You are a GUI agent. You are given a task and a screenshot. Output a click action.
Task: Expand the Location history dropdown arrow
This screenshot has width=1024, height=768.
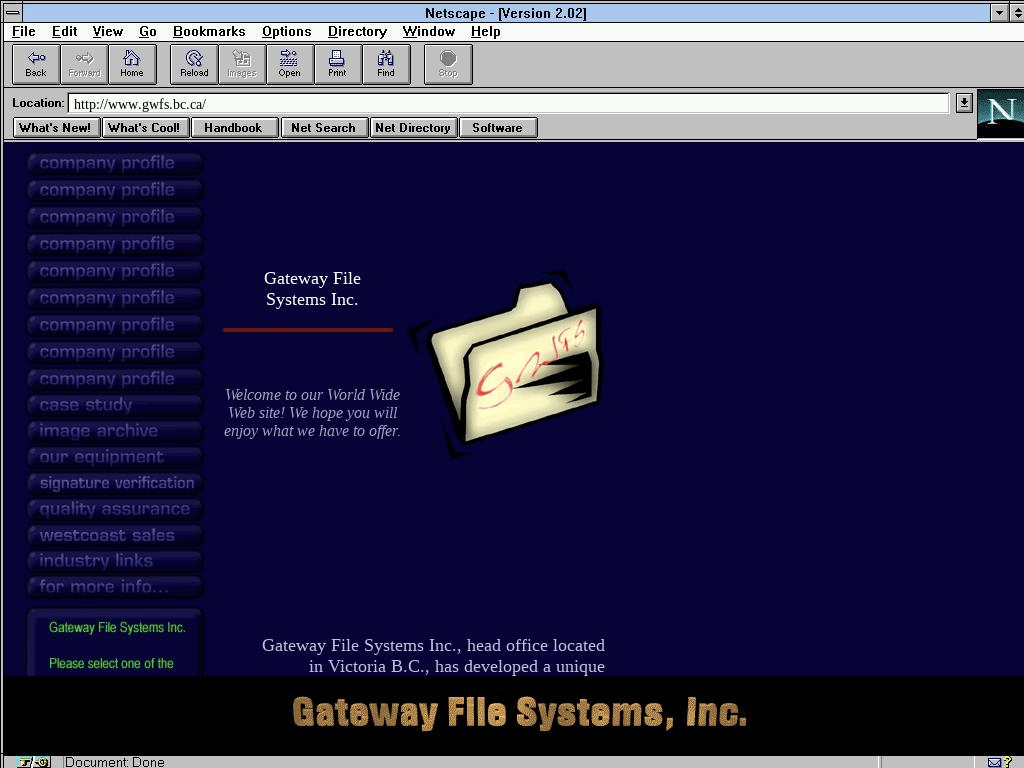tap(964, 103)
